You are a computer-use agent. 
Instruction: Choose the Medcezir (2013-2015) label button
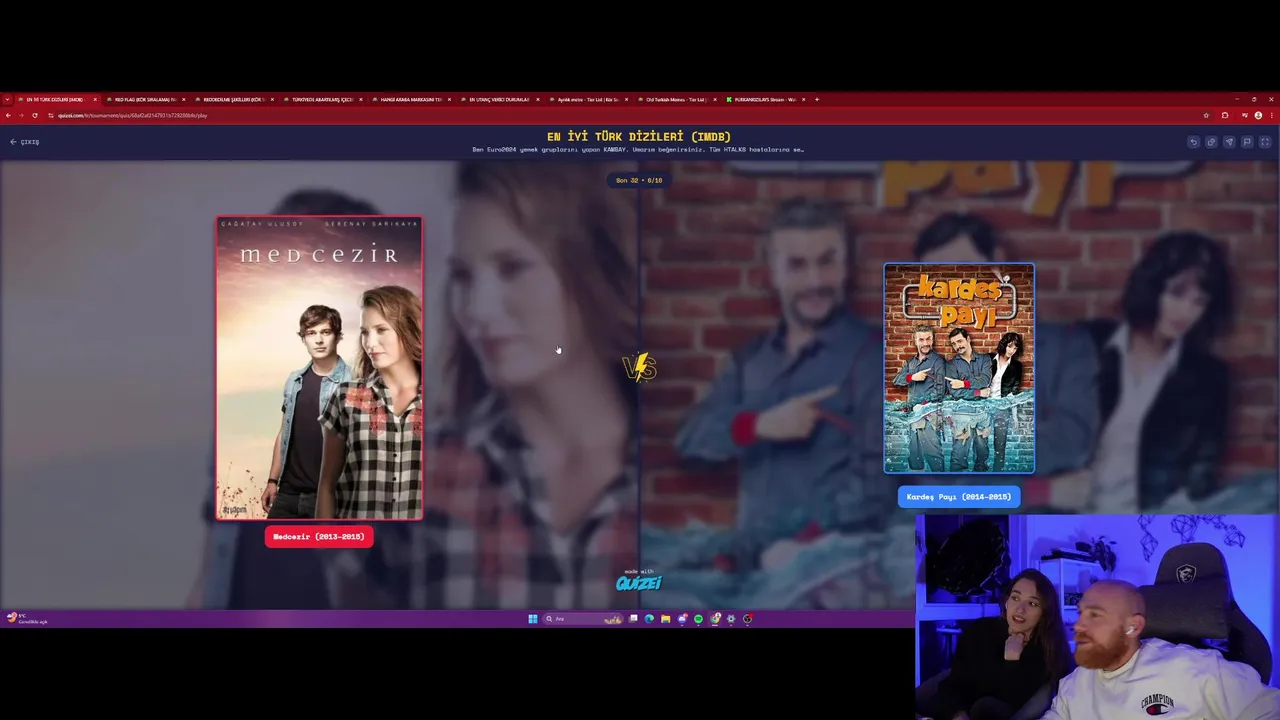319,537
